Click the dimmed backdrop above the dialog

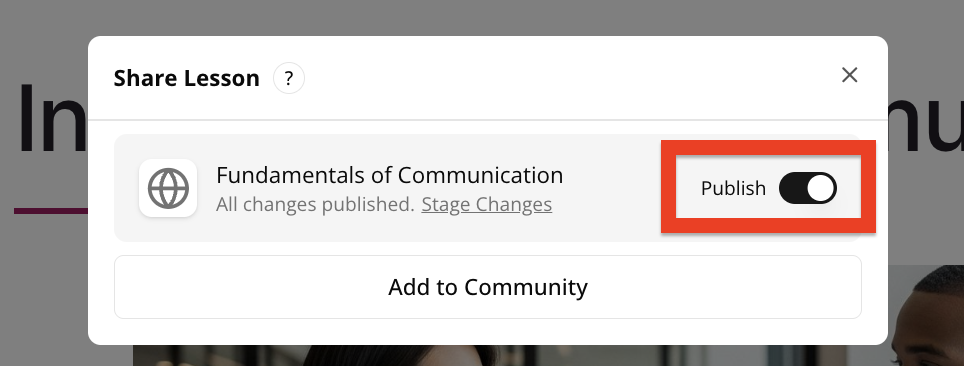point(482,17)
